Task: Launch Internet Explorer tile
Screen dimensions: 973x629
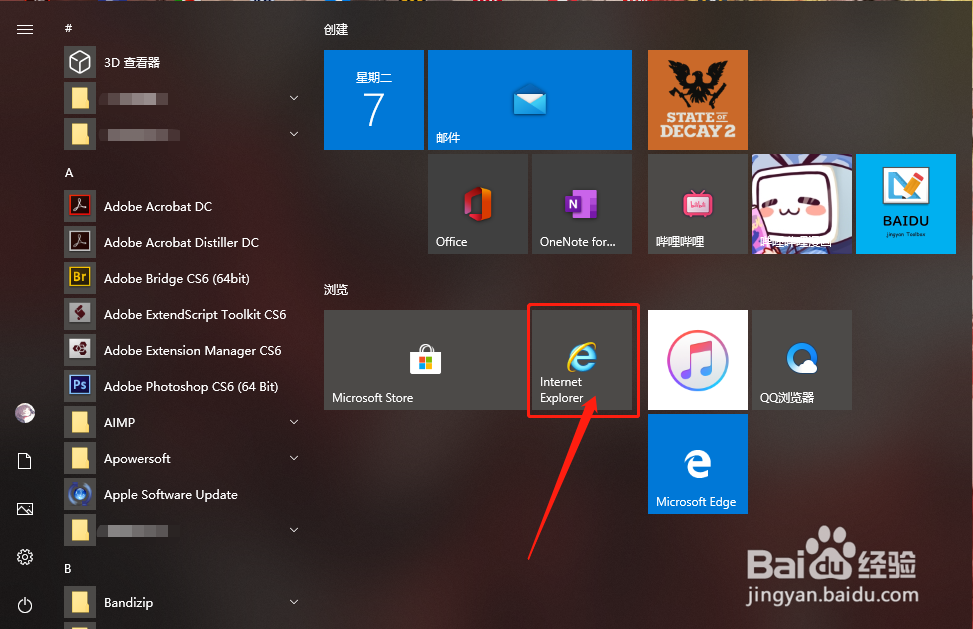Action: 582,360
